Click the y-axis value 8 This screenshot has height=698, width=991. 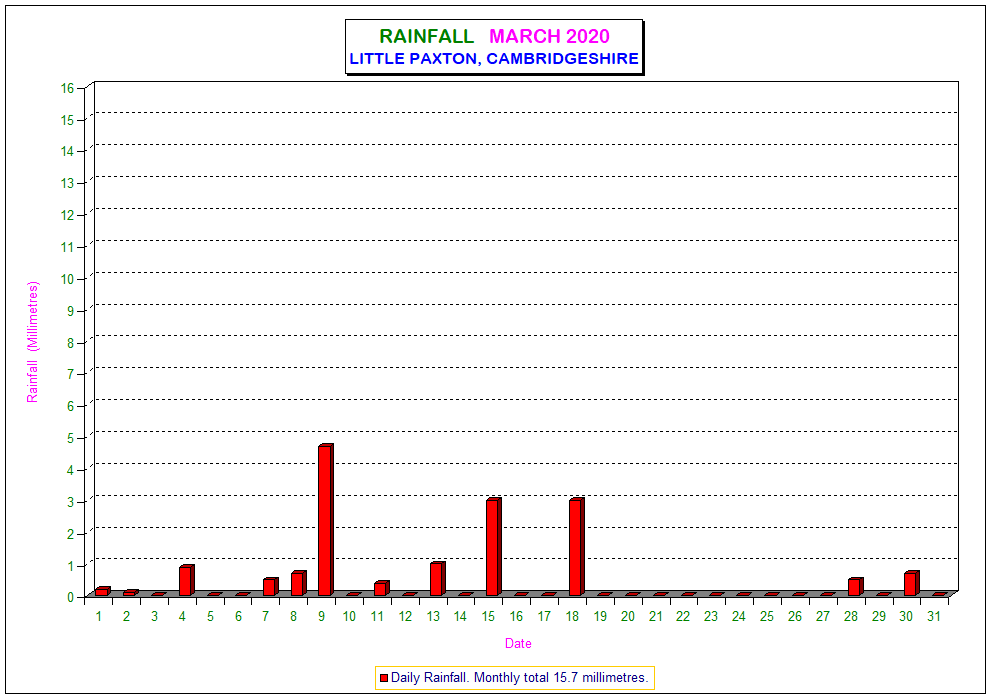pyautogui.click(x=71, y=343)
